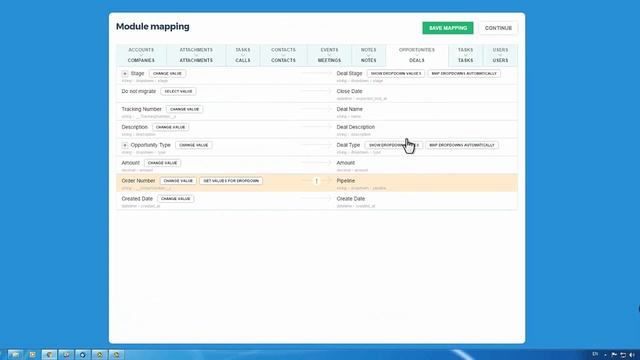This screenshot has width=640, height=360.
Task: Select the Opportunities to Deals tab
Action: pyautogui.click(x=417, y=55)
